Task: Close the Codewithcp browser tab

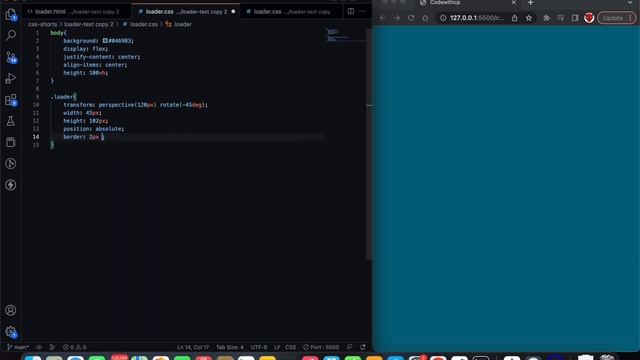Action: pyautogui.click(x=513, y=2)
